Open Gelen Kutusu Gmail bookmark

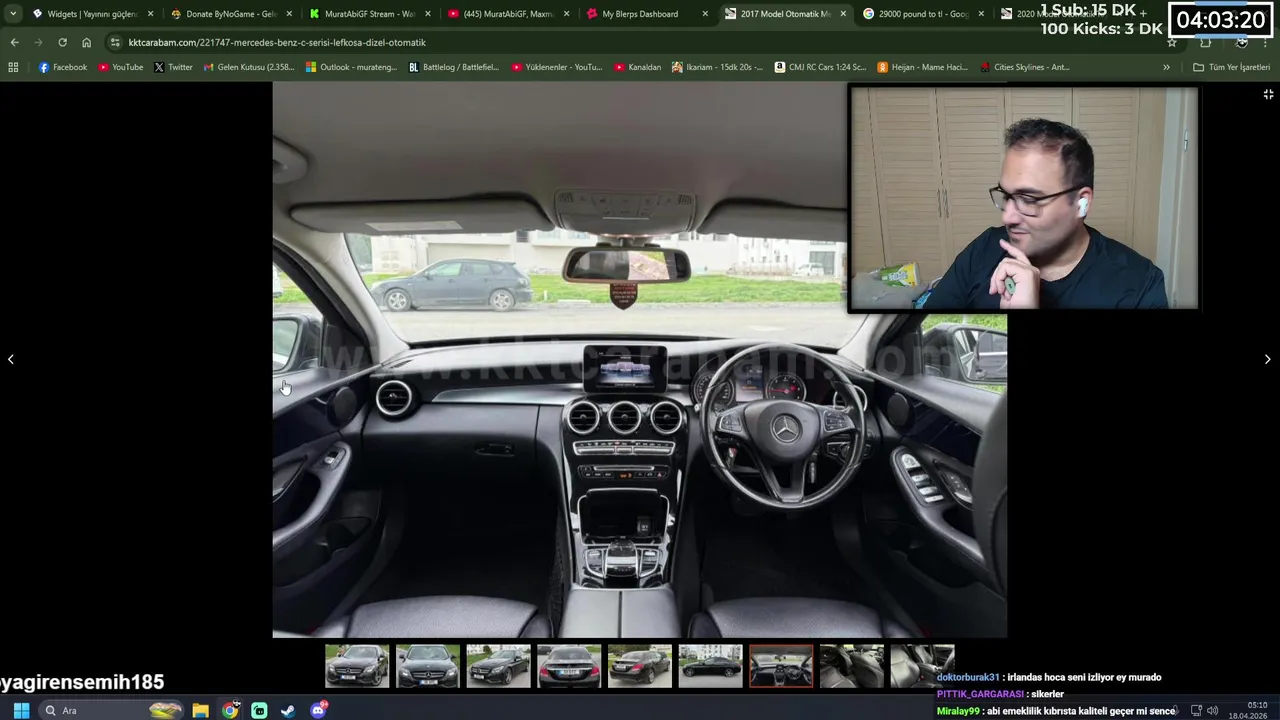pos(248,67)
